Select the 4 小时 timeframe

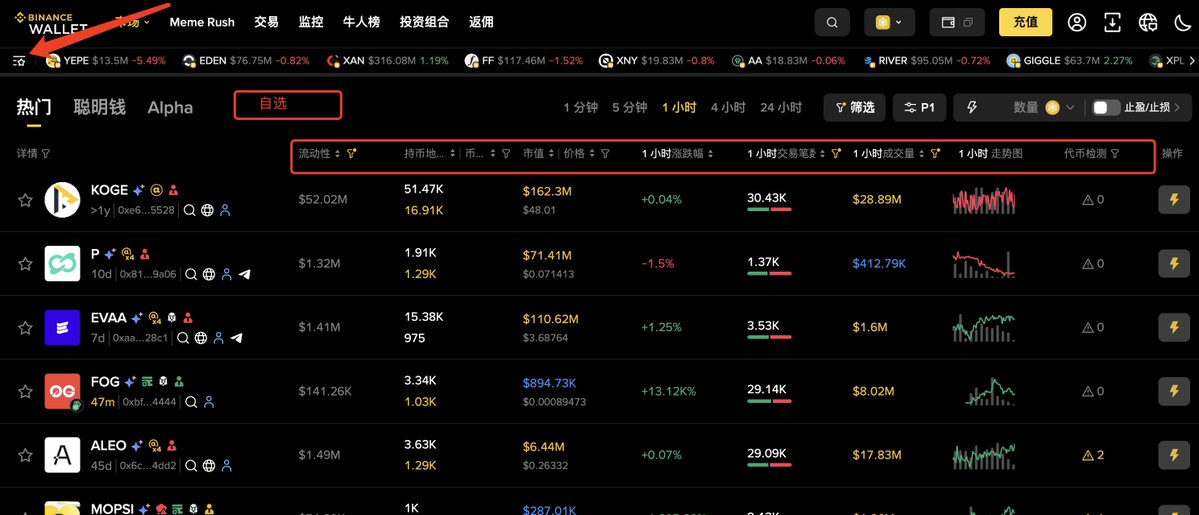tap(728, 108)
